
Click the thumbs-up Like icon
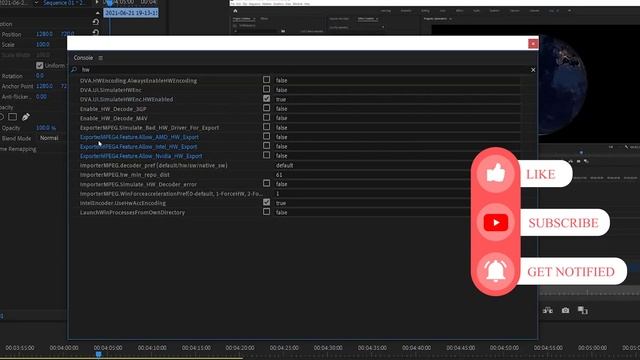pyautogui.click(x=496, y=173)
